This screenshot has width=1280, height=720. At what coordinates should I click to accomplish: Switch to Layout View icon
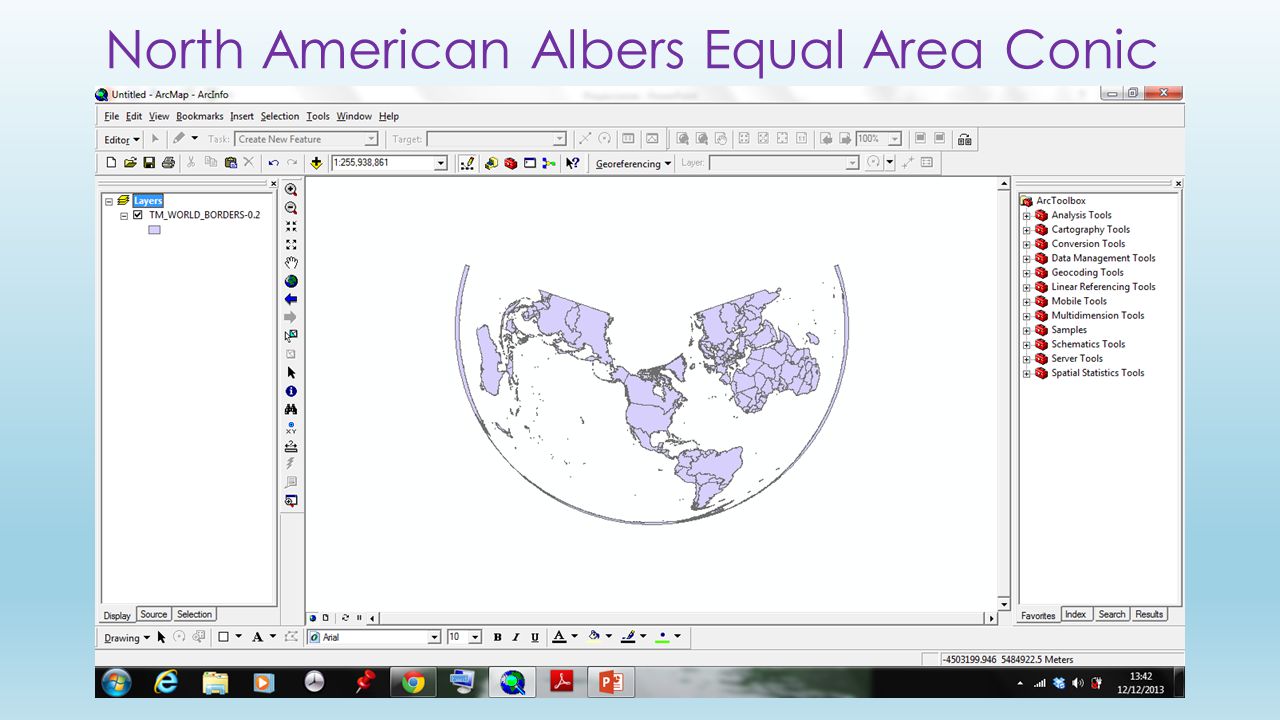click(326, 618)
